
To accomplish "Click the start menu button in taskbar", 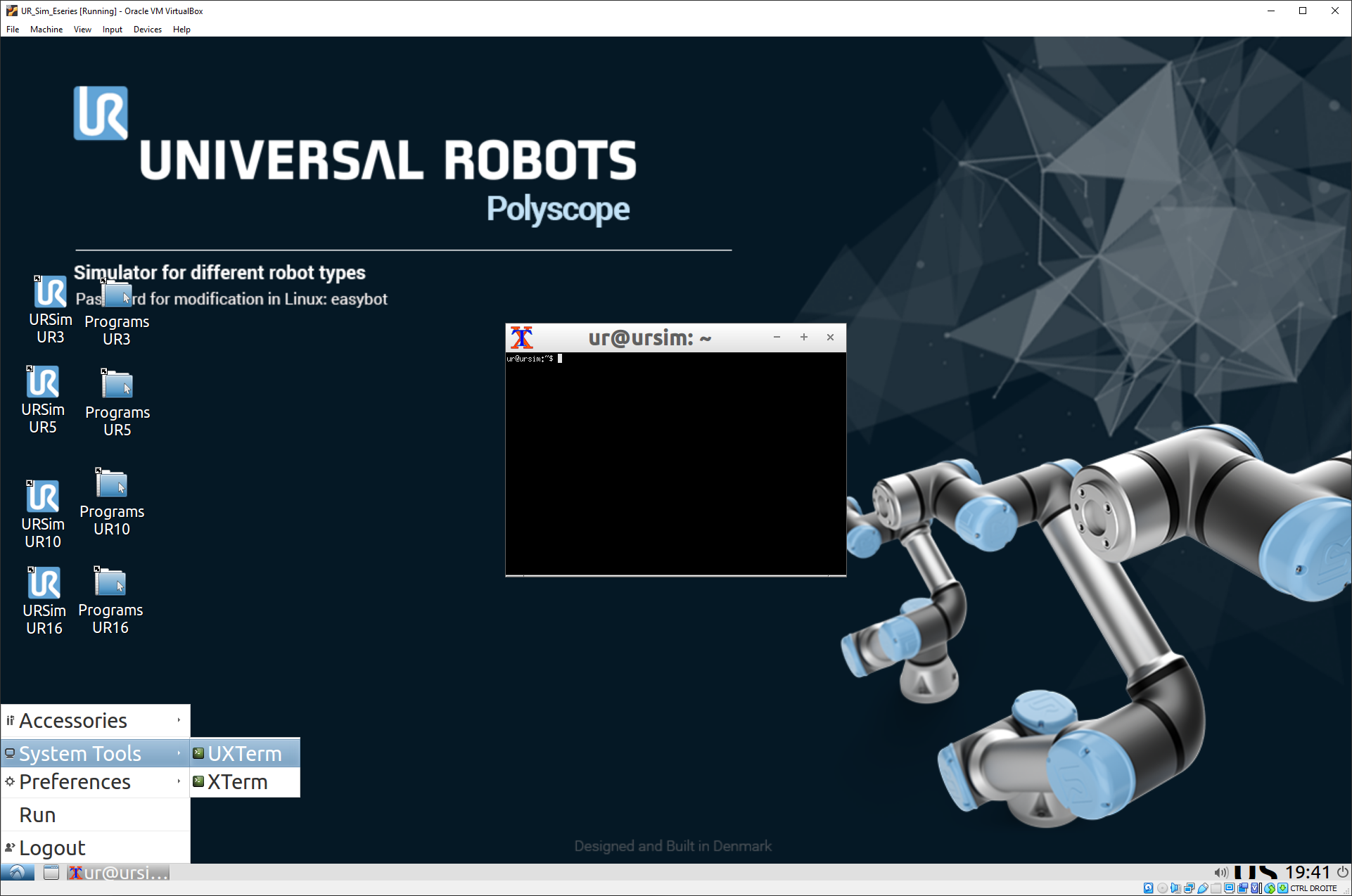I will click(18, 873).
